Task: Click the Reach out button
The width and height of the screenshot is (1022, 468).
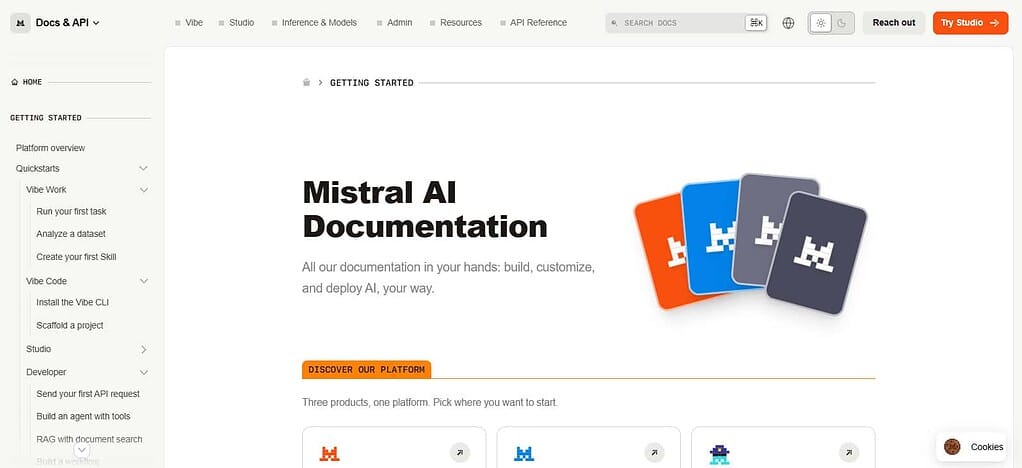Action: click(894, 23)
